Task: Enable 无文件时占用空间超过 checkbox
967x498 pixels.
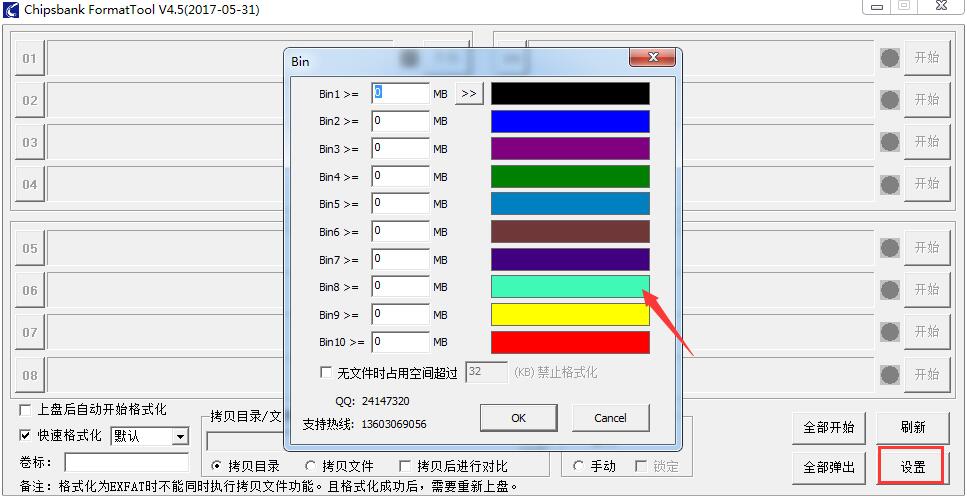Action: 326,372
